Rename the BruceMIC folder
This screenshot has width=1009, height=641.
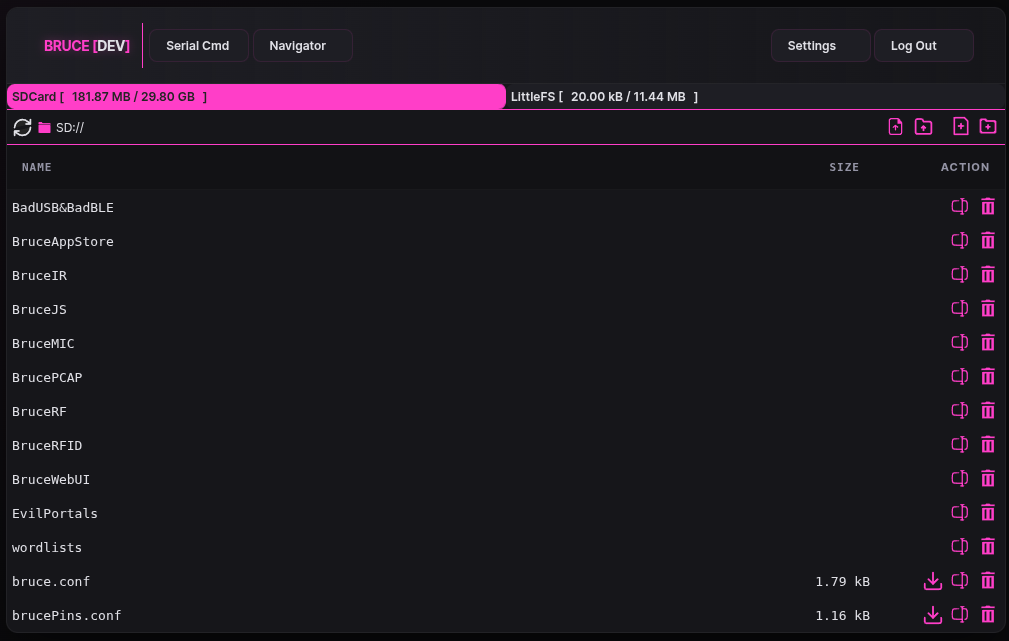tap(959, 342)
